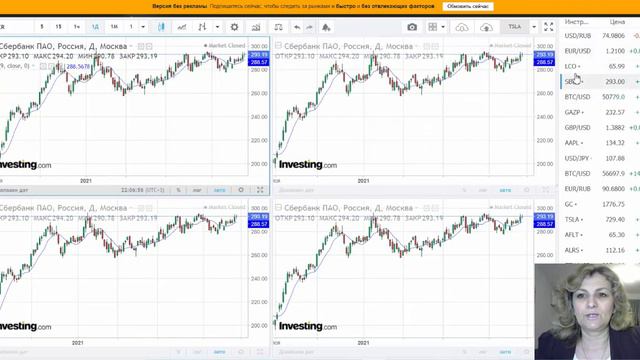Toggle auto scale on bottom-left chart

coord(219,351)
